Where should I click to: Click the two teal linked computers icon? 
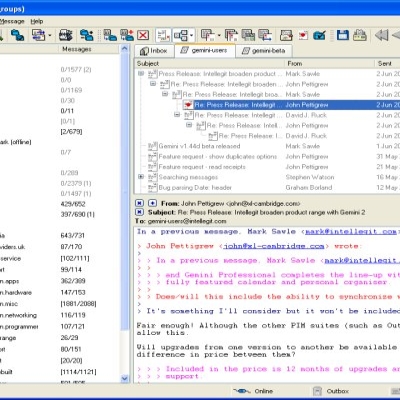tap(17, 35)
